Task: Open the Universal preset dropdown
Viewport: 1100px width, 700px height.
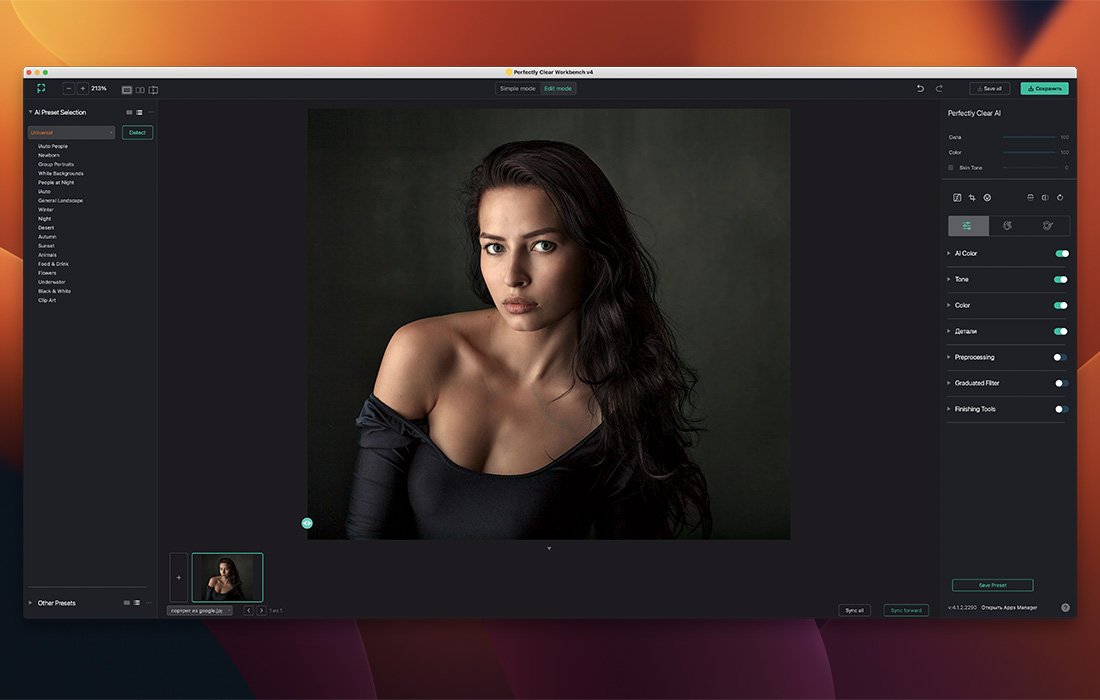Action: pyautogui.click(x=71, y=132)
